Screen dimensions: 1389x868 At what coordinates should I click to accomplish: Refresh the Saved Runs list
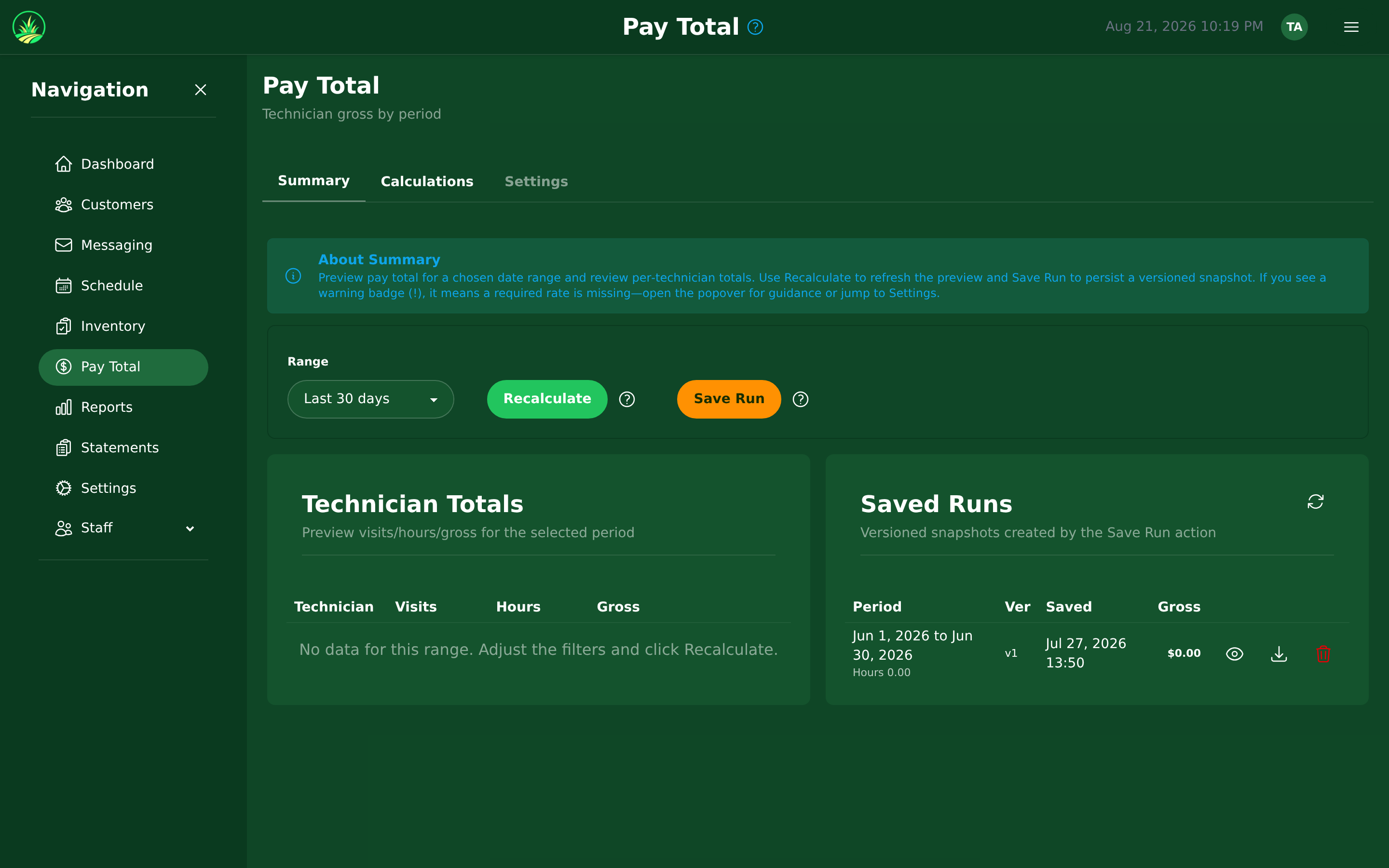coord(1316,502)
